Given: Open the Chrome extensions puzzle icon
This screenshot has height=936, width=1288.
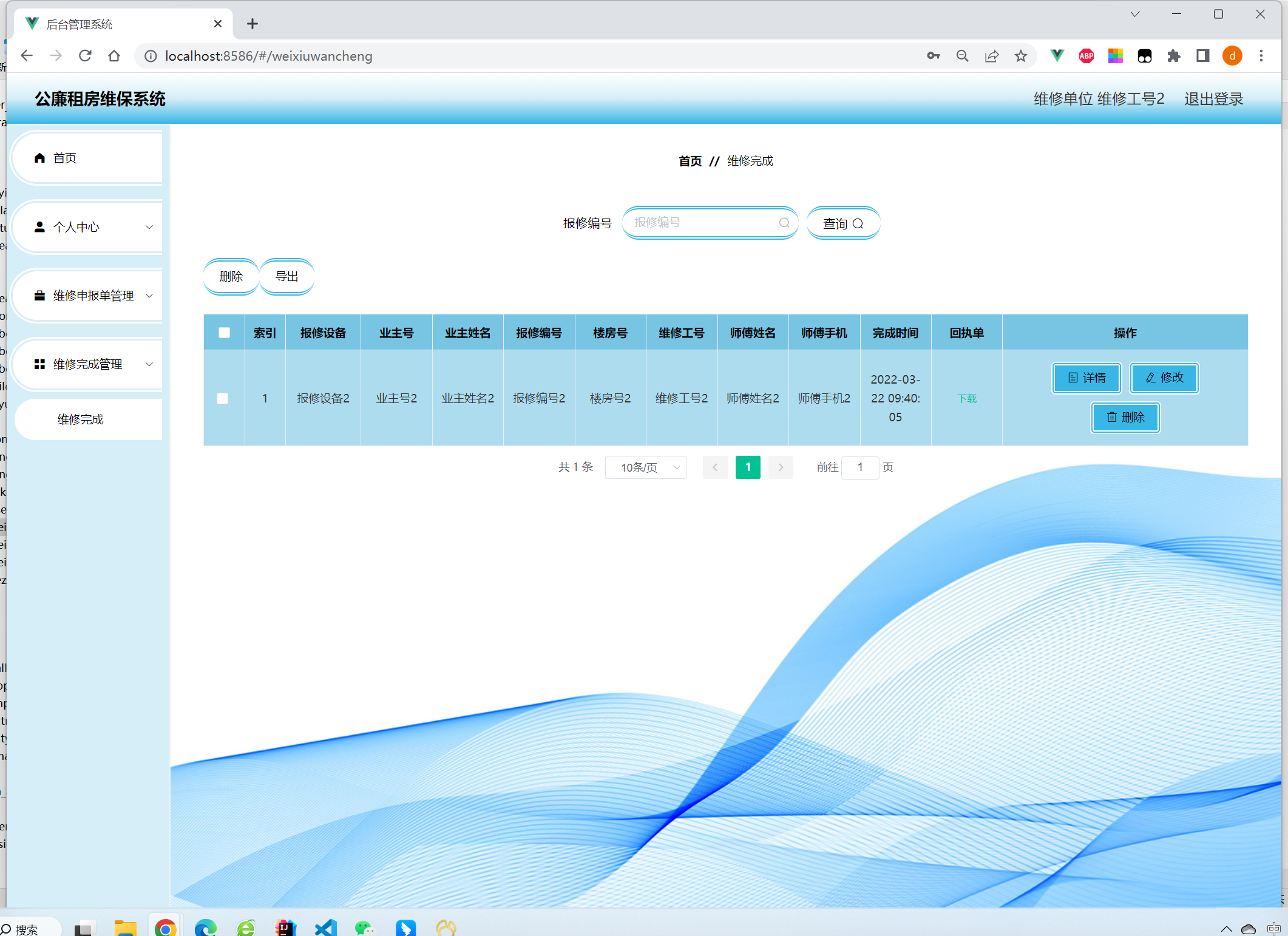Looking at the screenshot, I should click(x=1173, y=56).
